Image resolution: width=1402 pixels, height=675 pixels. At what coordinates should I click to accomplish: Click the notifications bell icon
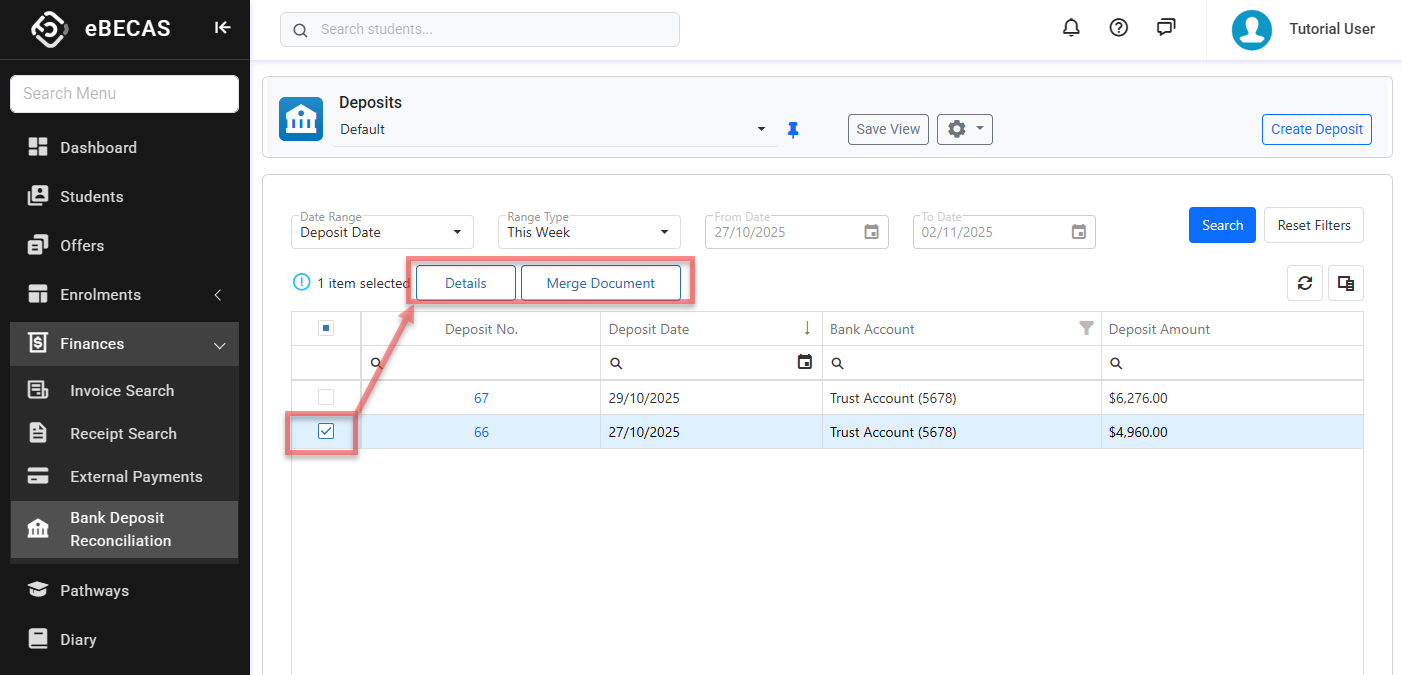click(1071, 28)
